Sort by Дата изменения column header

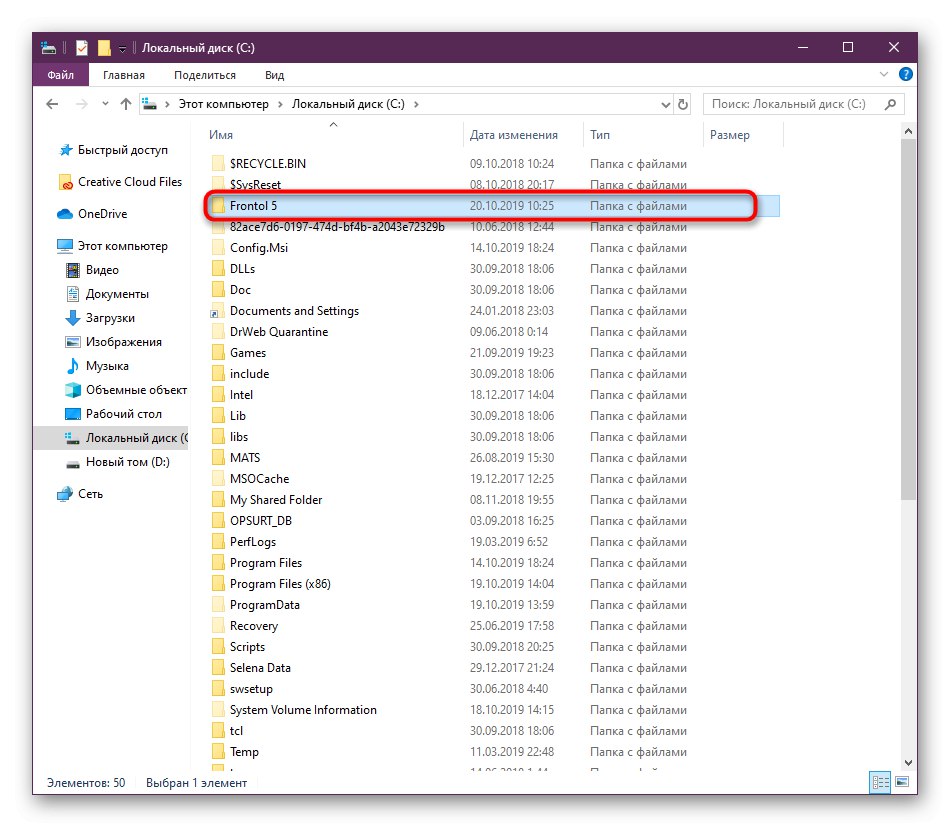tap(514, 135)
